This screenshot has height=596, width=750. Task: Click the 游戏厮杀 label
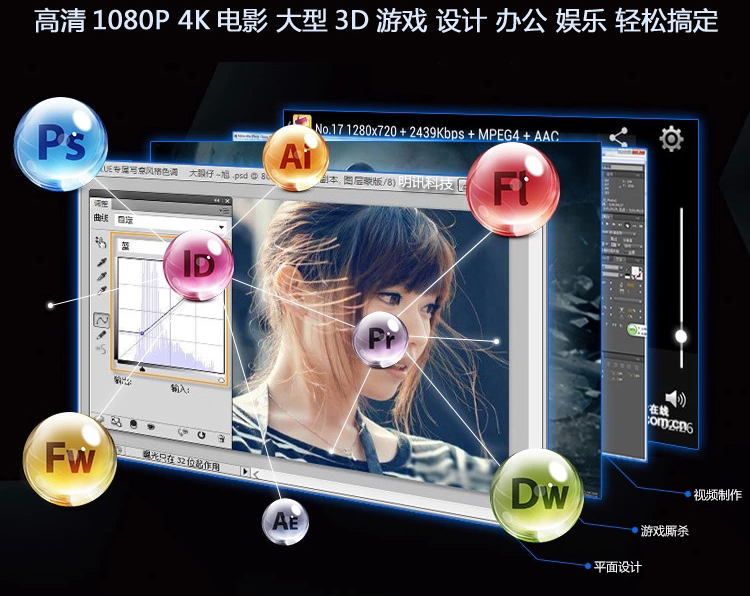[x=664, y=530]
